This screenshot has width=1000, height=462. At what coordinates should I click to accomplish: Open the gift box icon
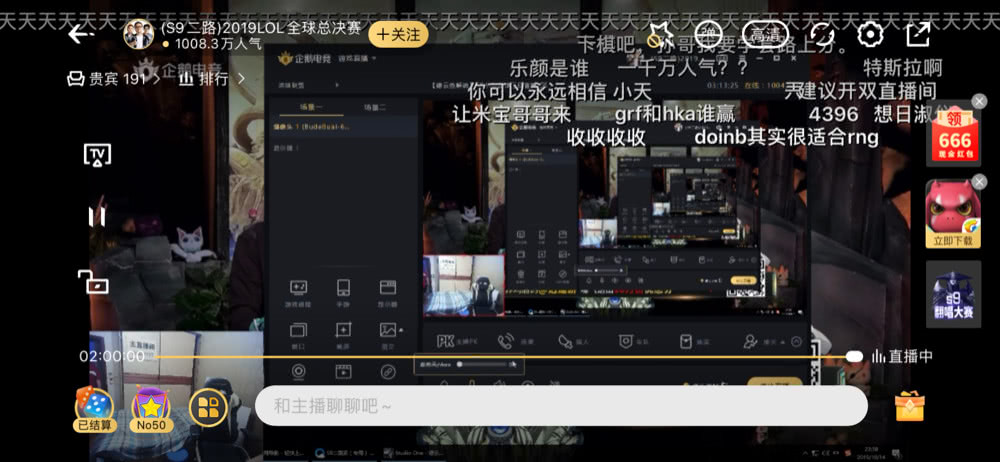[x=909, y=406]
